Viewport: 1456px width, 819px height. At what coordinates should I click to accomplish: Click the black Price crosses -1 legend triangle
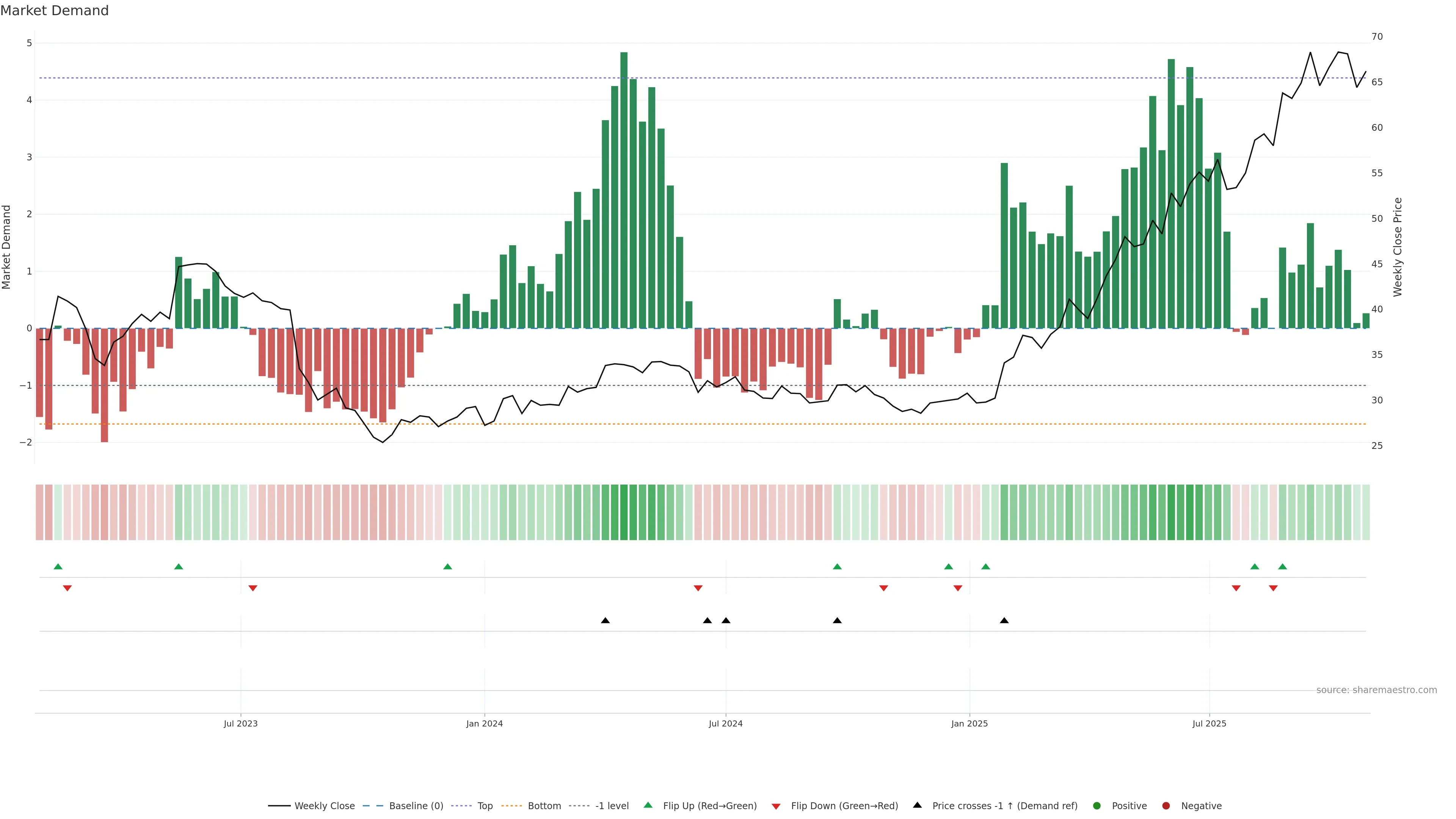[917, 805]
